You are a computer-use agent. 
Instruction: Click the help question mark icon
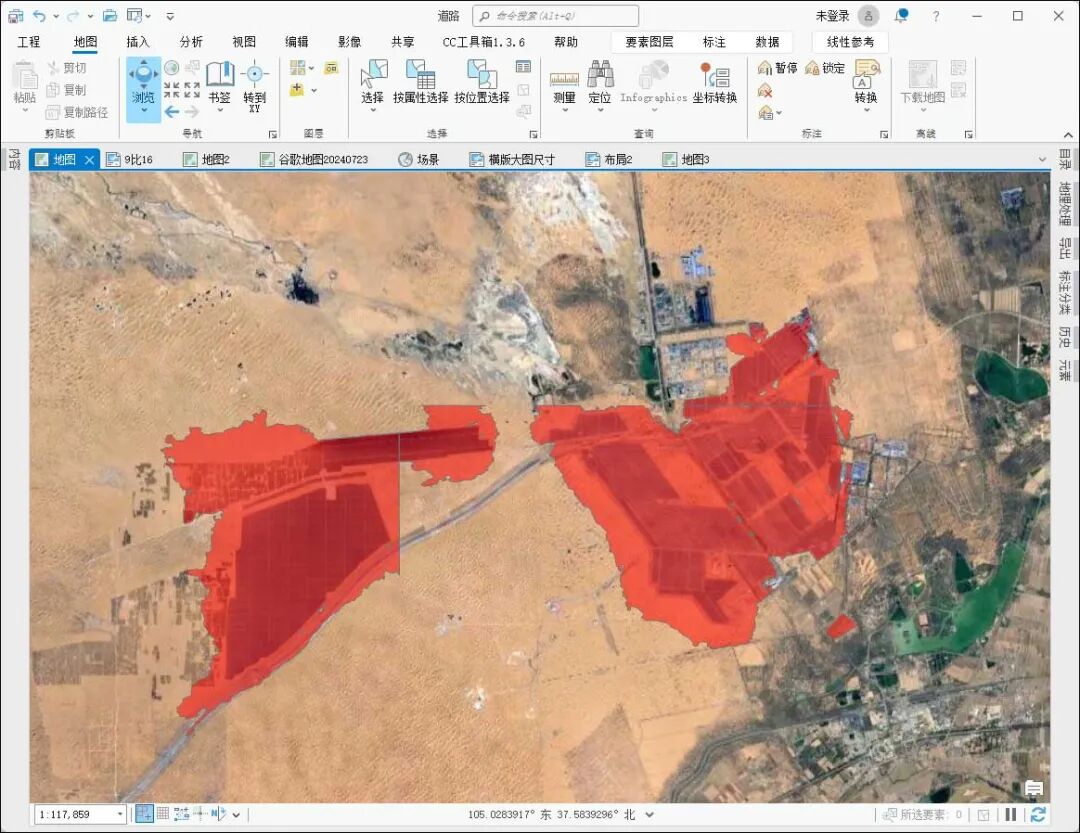point(935,16)
